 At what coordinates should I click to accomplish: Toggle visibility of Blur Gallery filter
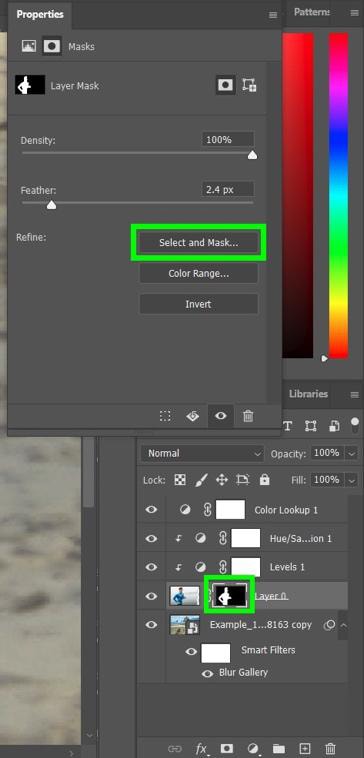pyautogui.click(x=207, y=673)
